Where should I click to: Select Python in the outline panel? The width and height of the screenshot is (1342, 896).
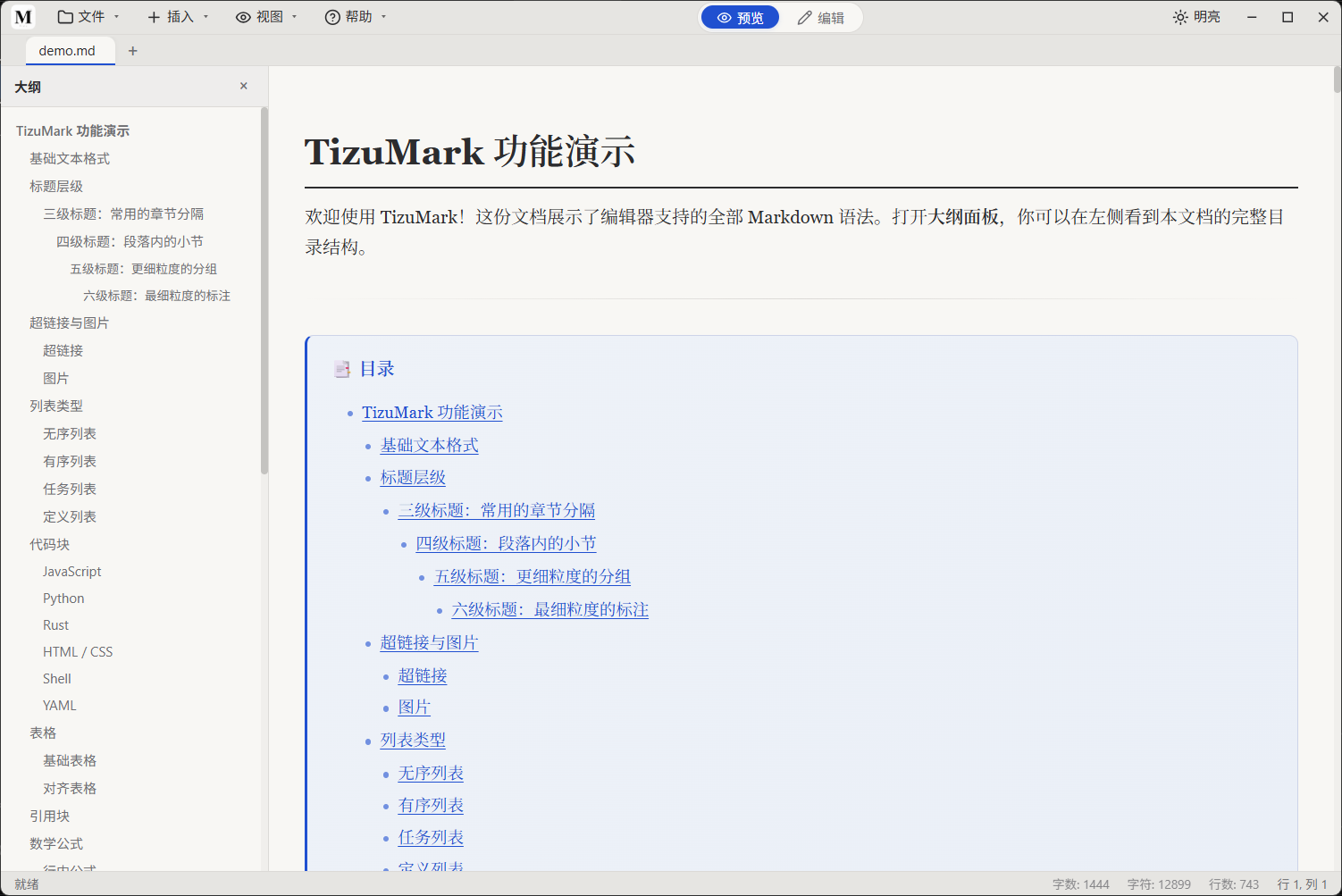(x=63, y=599)
